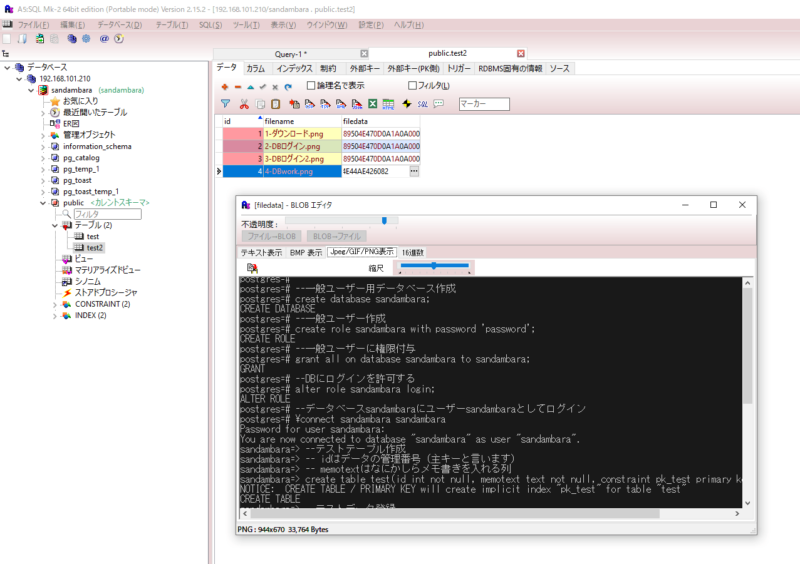The image size is (800, 564).
Task: Open the テキスト表示 tab in BLOB editor
Action: coord(261,253)
